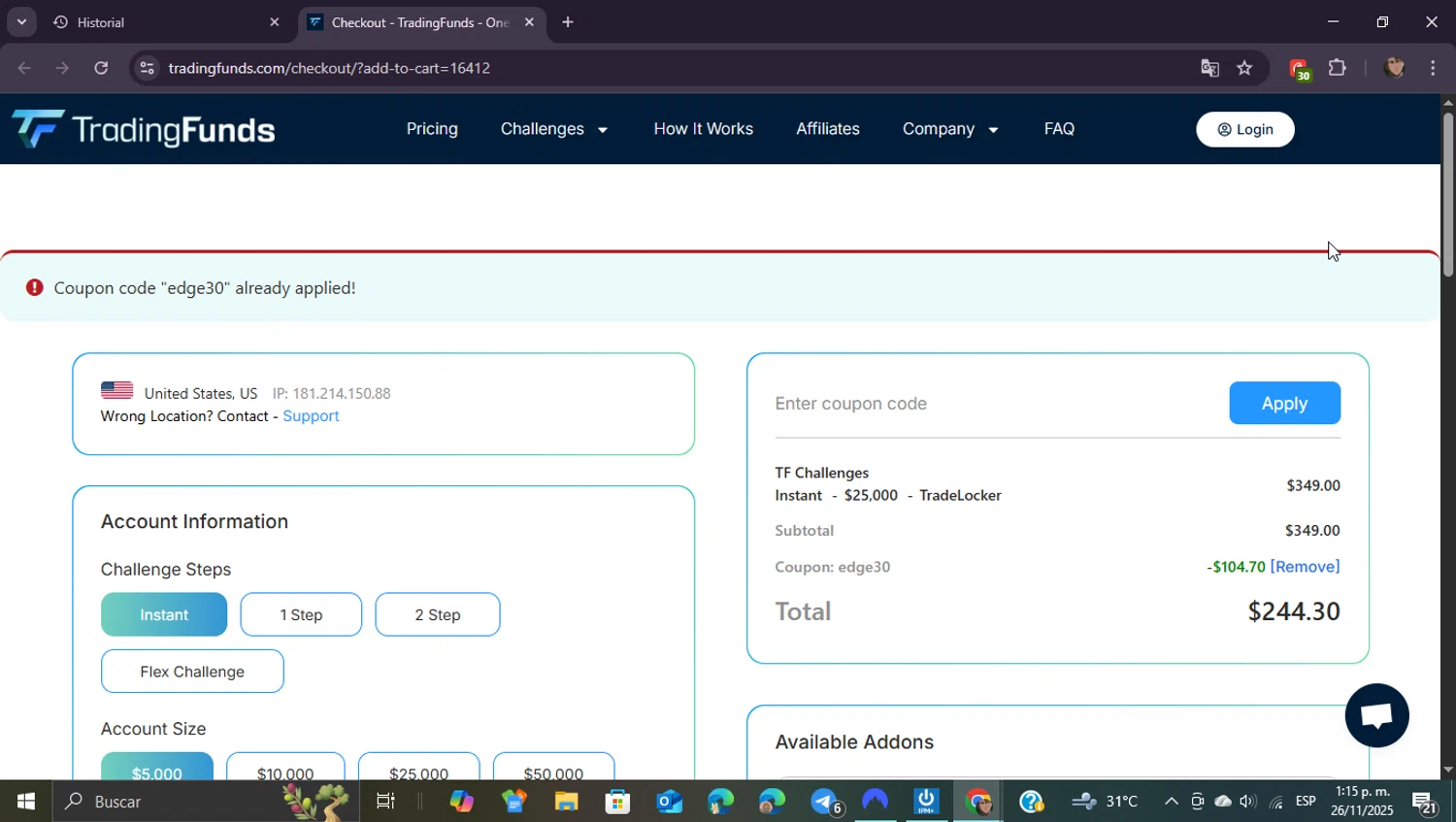This screenshot has height=822, width=1456.
Task: Click the Login button
Action: pyautogui.click(x=1244, y=129)
